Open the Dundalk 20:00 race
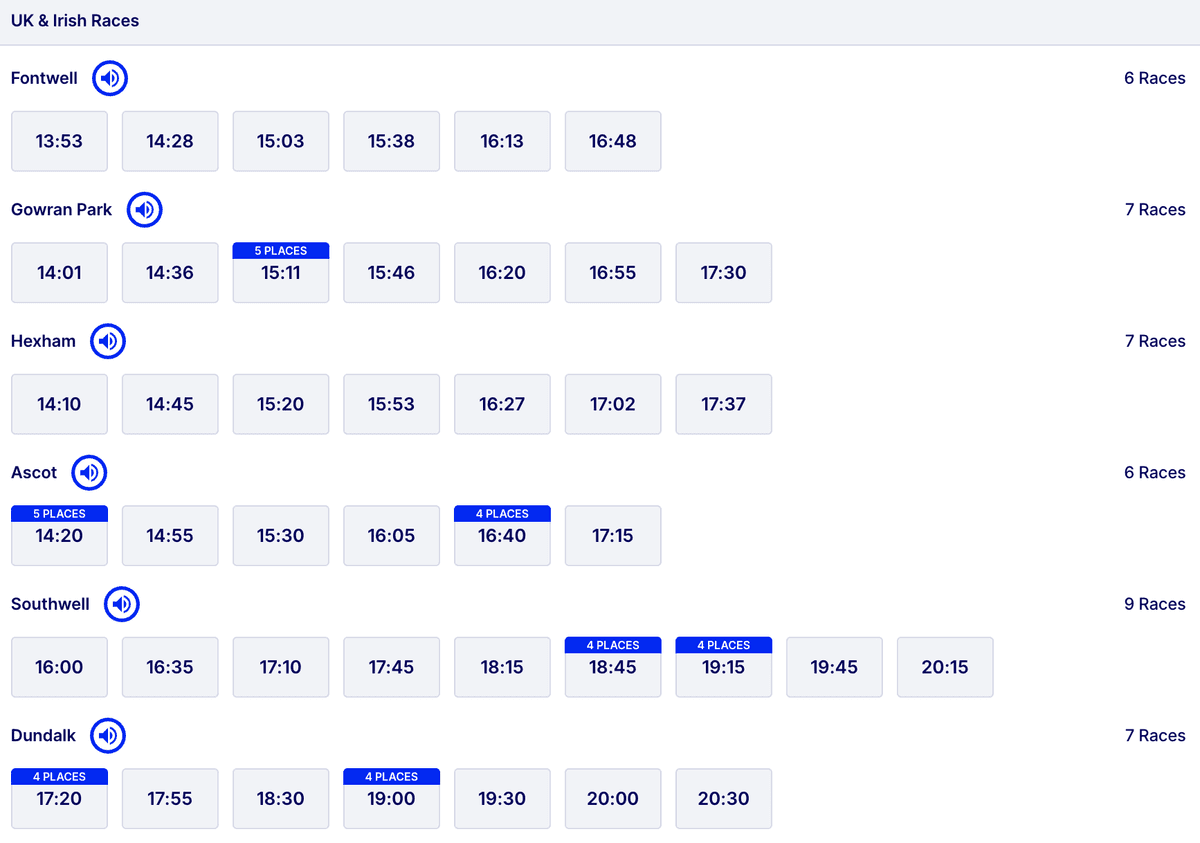Screen dimensions: 1200x843 [613, 799]
